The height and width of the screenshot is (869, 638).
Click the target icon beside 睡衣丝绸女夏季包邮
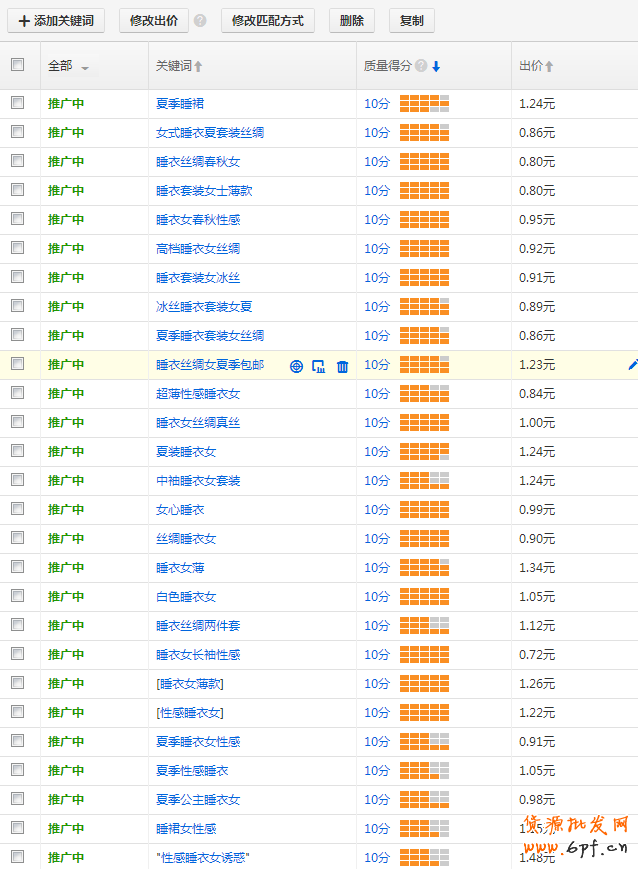coord(296,366)
